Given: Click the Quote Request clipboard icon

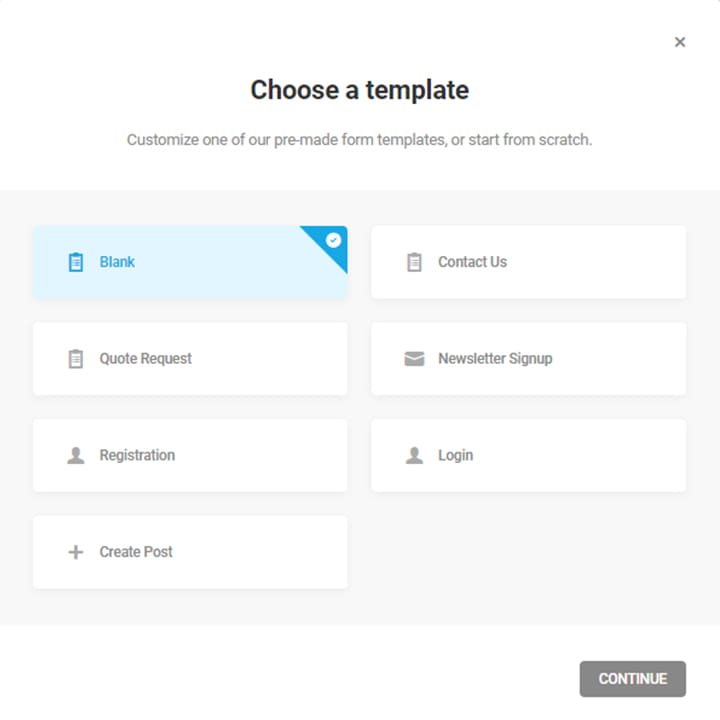Looking at the screenshot, I should (76, 359).
